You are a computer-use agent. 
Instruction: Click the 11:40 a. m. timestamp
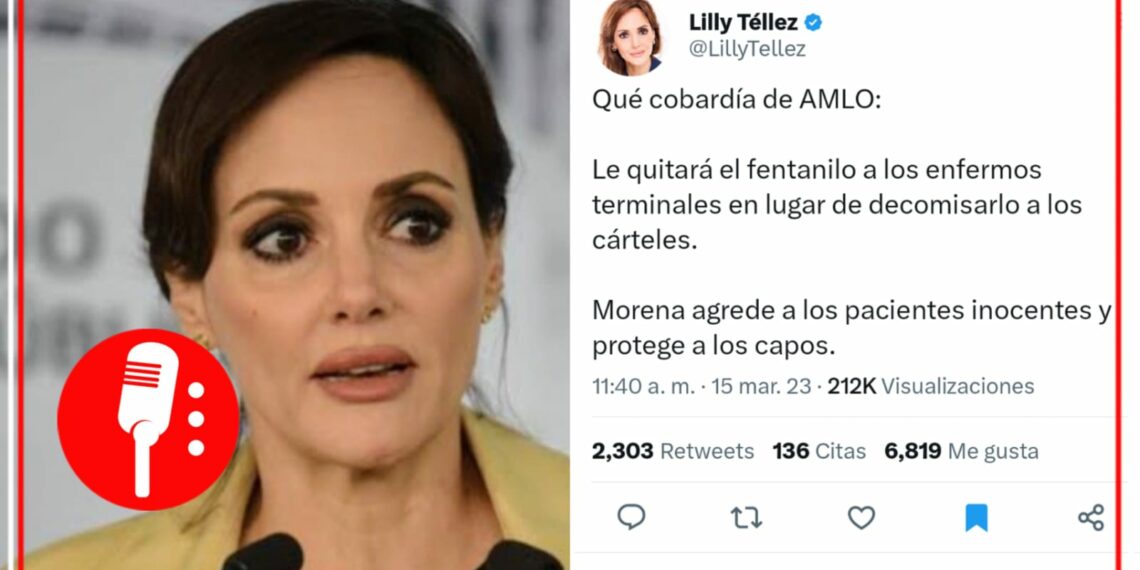coord(643,386)
